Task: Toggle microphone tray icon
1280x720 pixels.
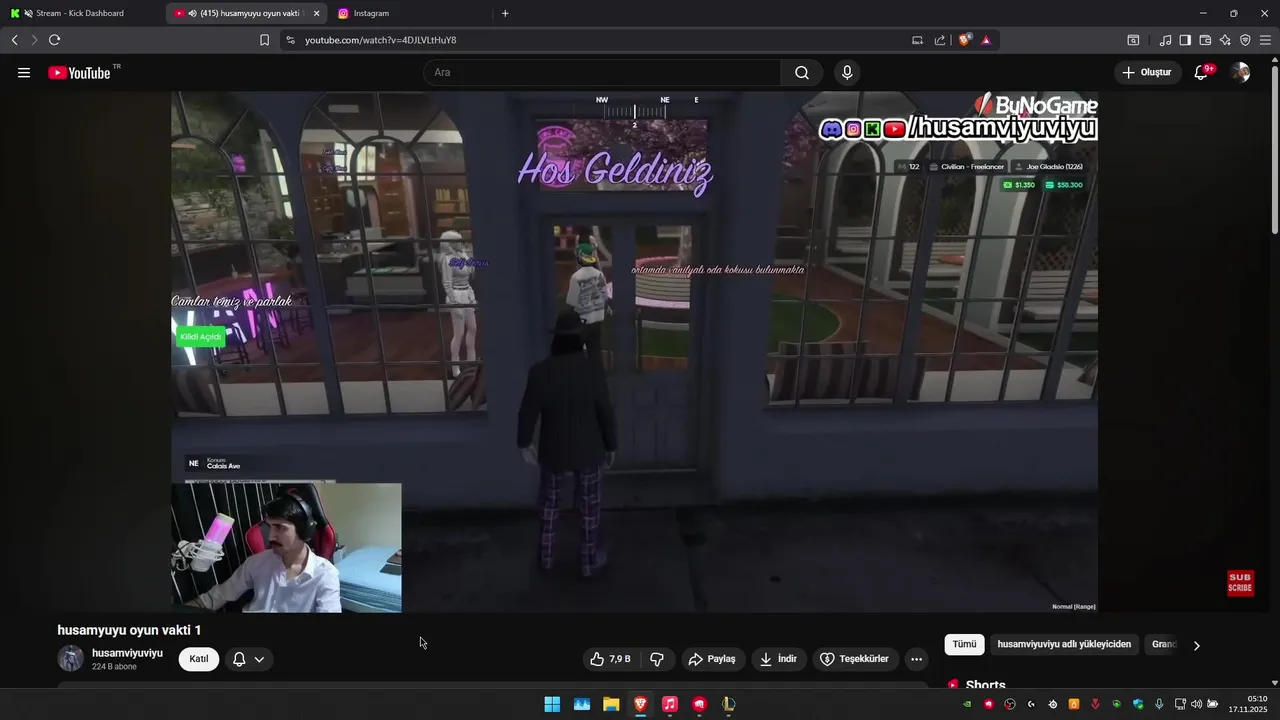Action: point(1159,704)
